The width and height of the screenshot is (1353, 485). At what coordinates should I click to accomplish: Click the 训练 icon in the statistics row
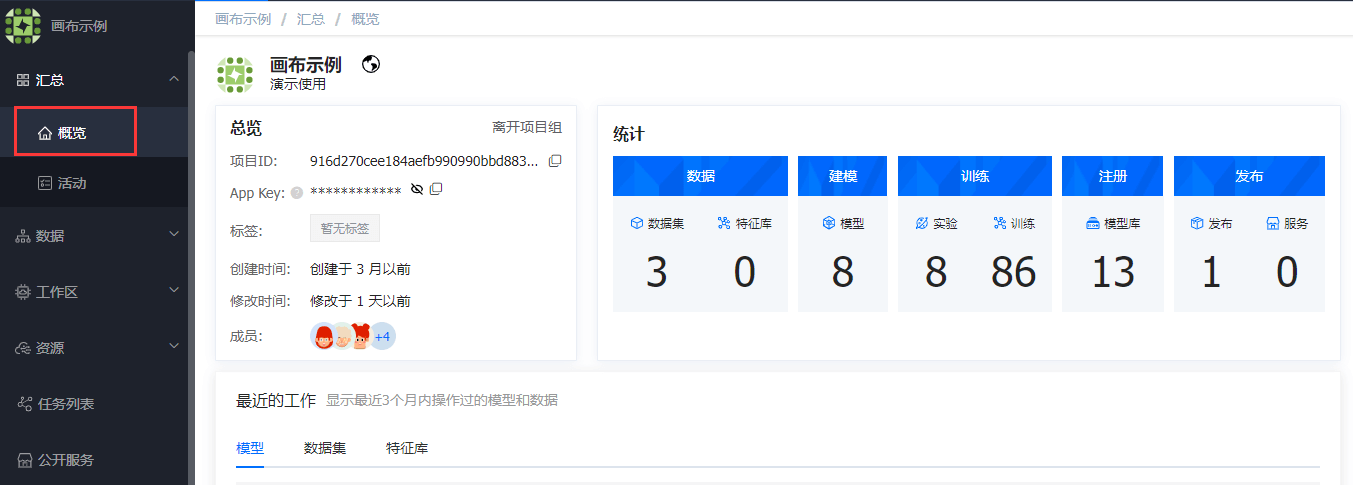[x=999, y=223]
